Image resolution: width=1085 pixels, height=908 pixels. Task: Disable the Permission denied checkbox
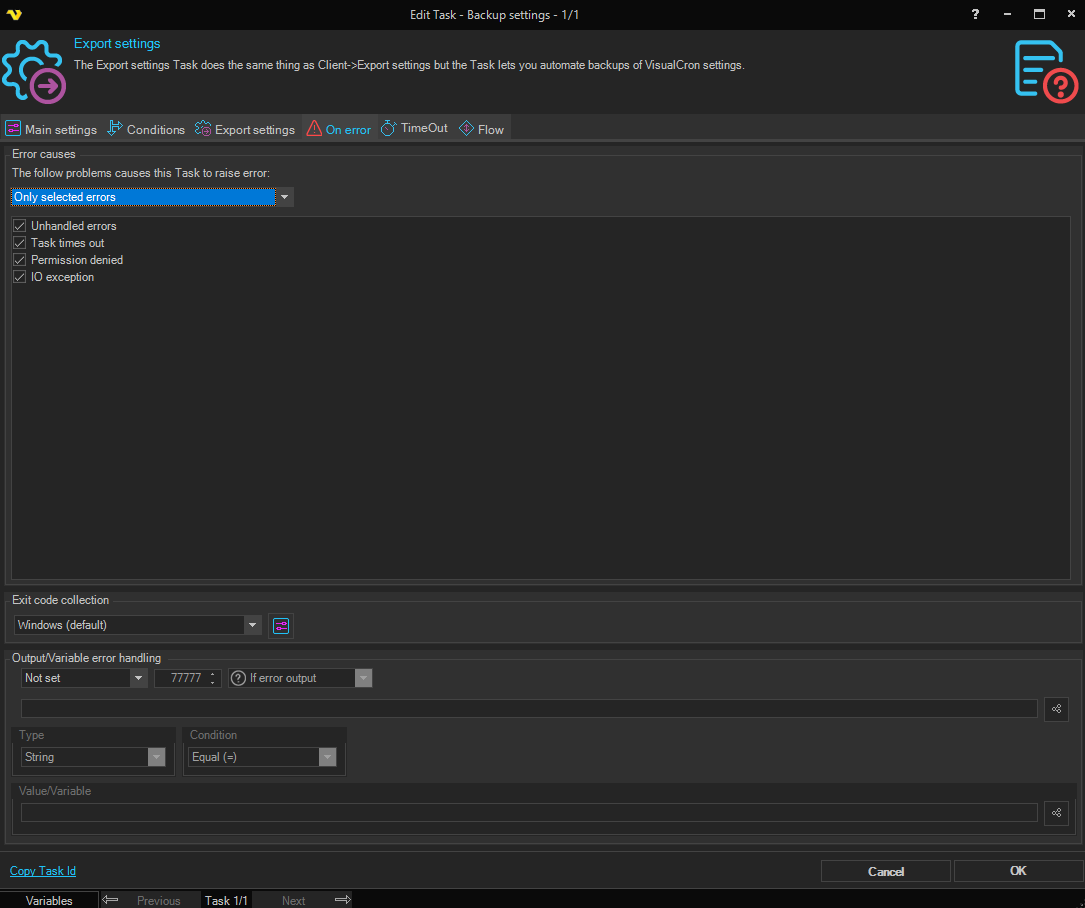point(19,260)
